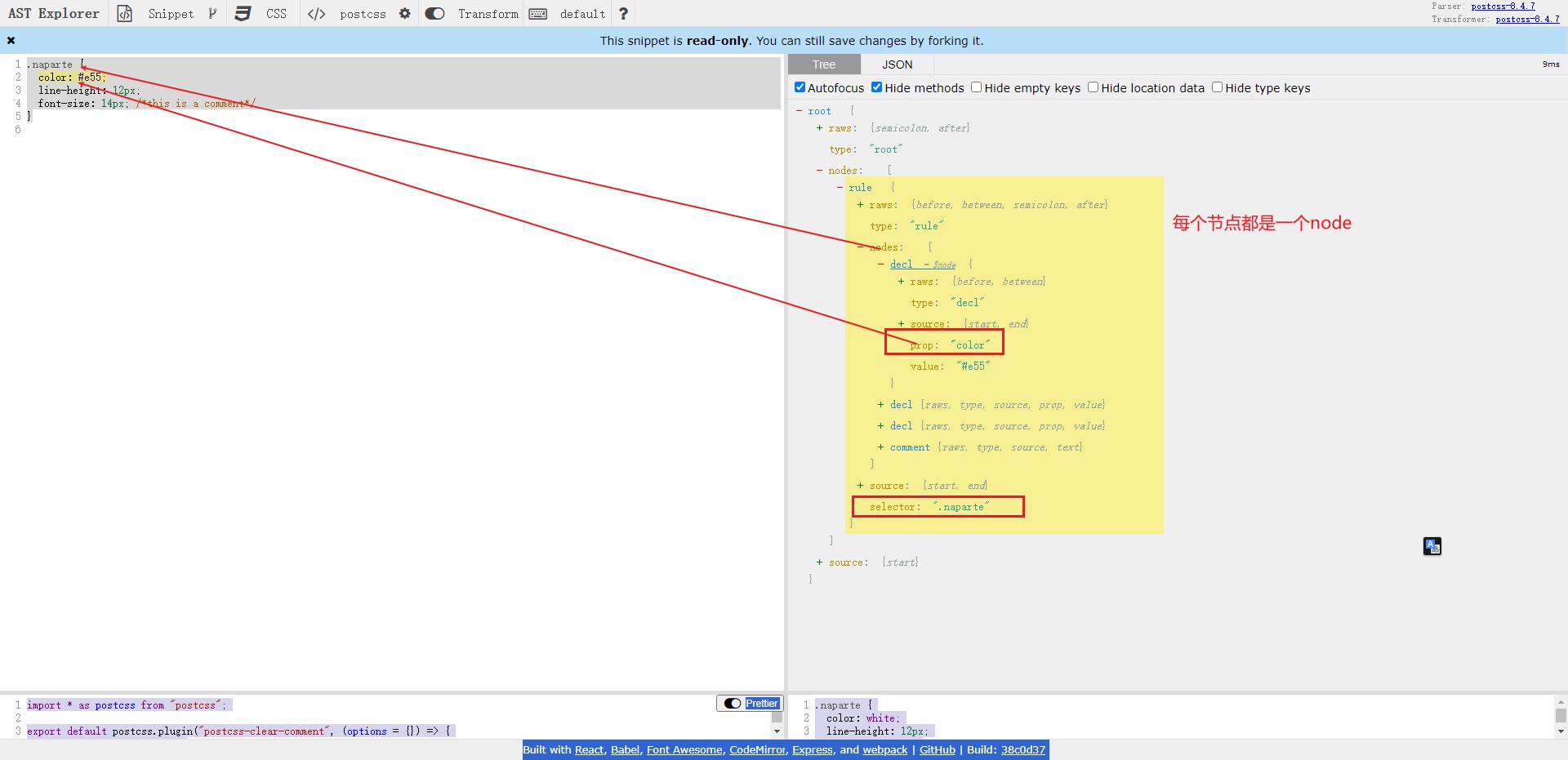The width and height of the screenshot is (1568, 760).
Task: Expand decl raws {before, between}
Action: (x=901, y=282)
